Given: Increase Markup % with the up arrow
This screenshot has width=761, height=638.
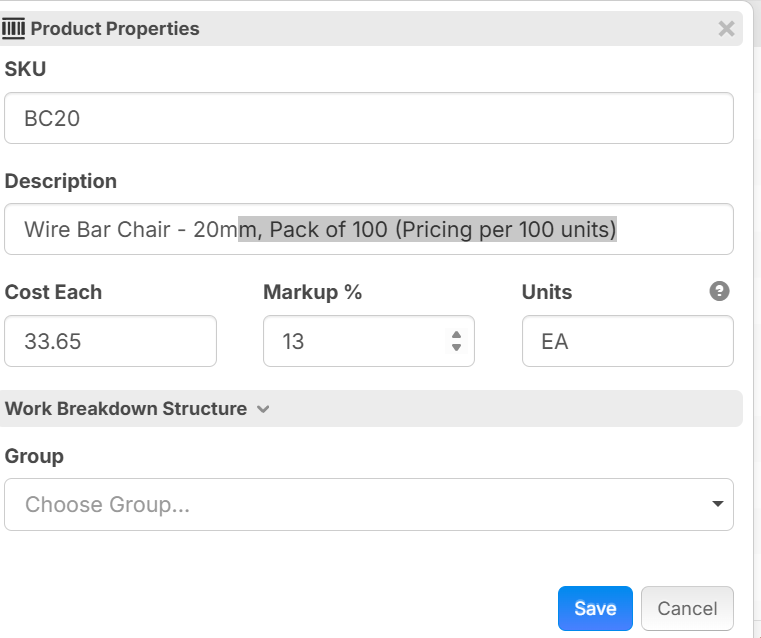Looking at the screenshot, I should pyautogui.click(x=456, y=335).
